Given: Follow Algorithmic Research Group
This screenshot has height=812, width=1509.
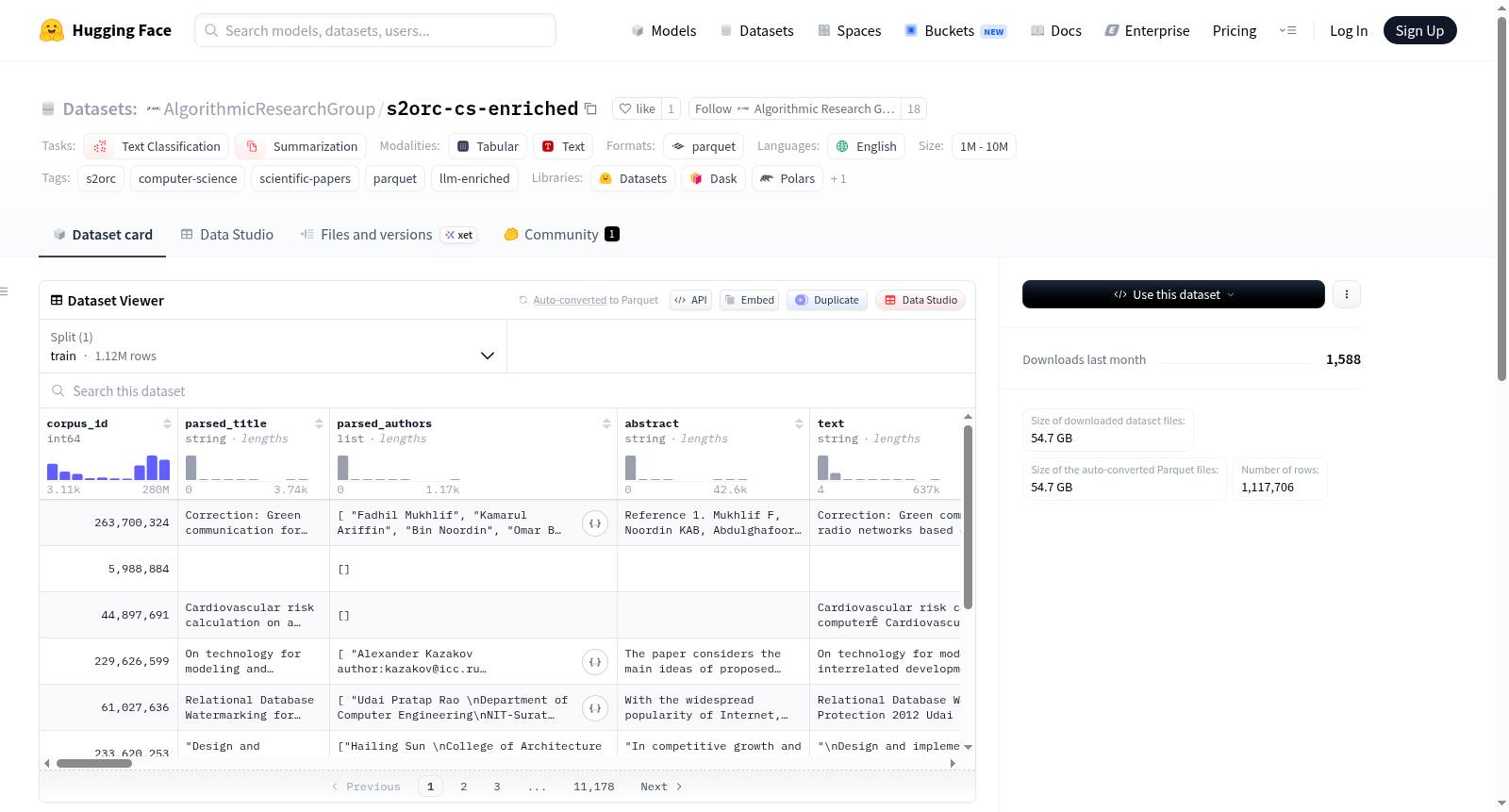Looking at the screenshot, I should click(x=794, y=108).
